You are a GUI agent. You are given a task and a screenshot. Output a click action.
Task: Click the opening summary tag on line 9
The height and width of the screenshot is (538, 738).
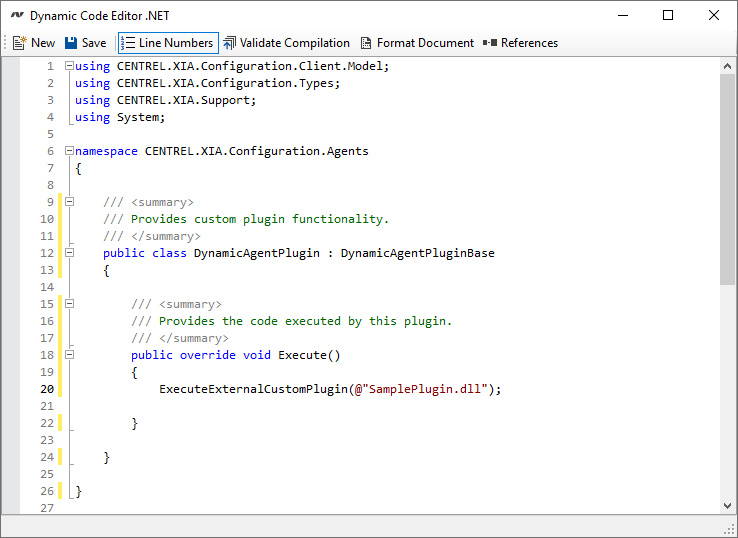(x=162, y=202)
